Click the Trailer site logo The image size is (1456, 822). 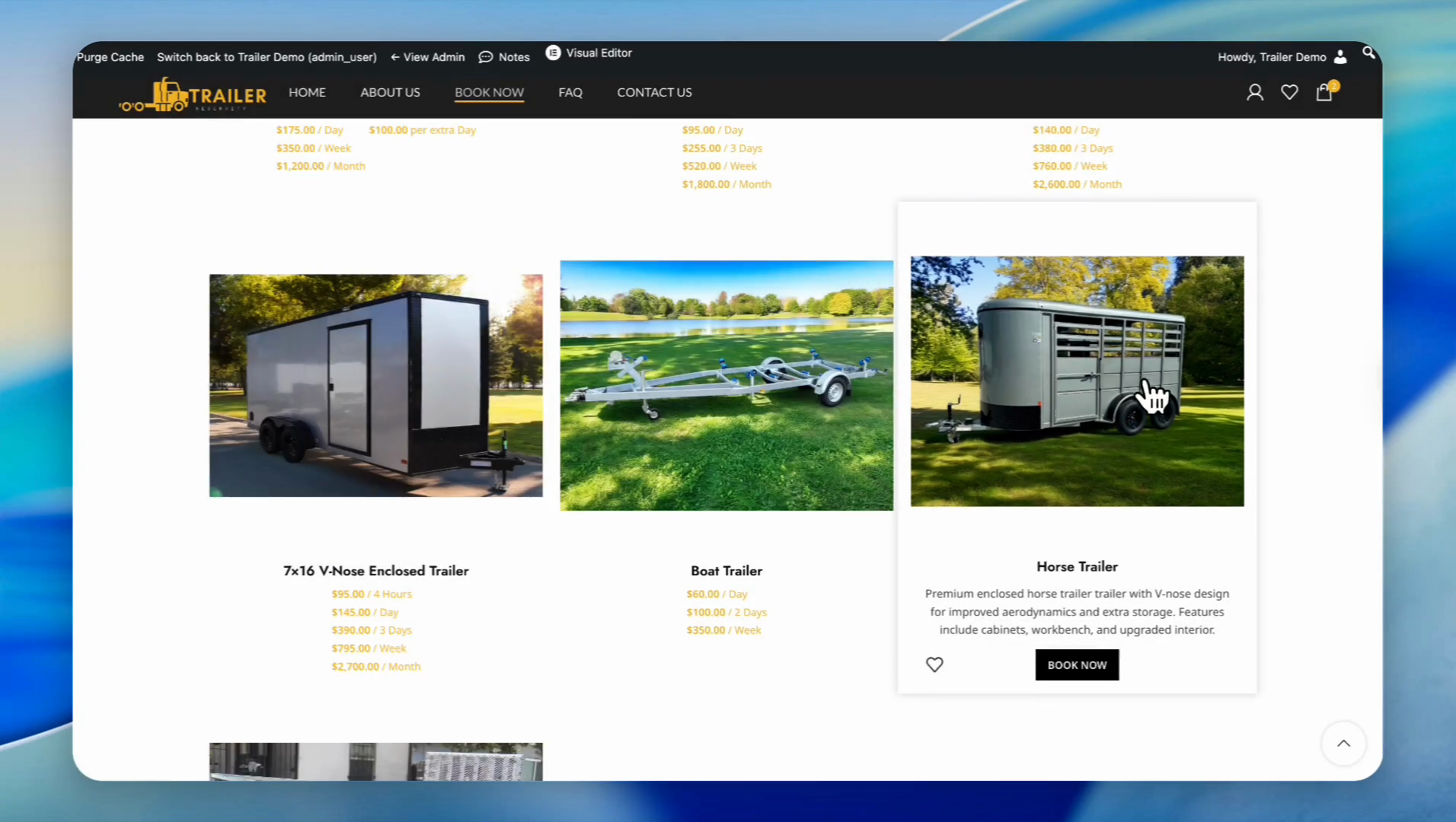coord(193,95)
